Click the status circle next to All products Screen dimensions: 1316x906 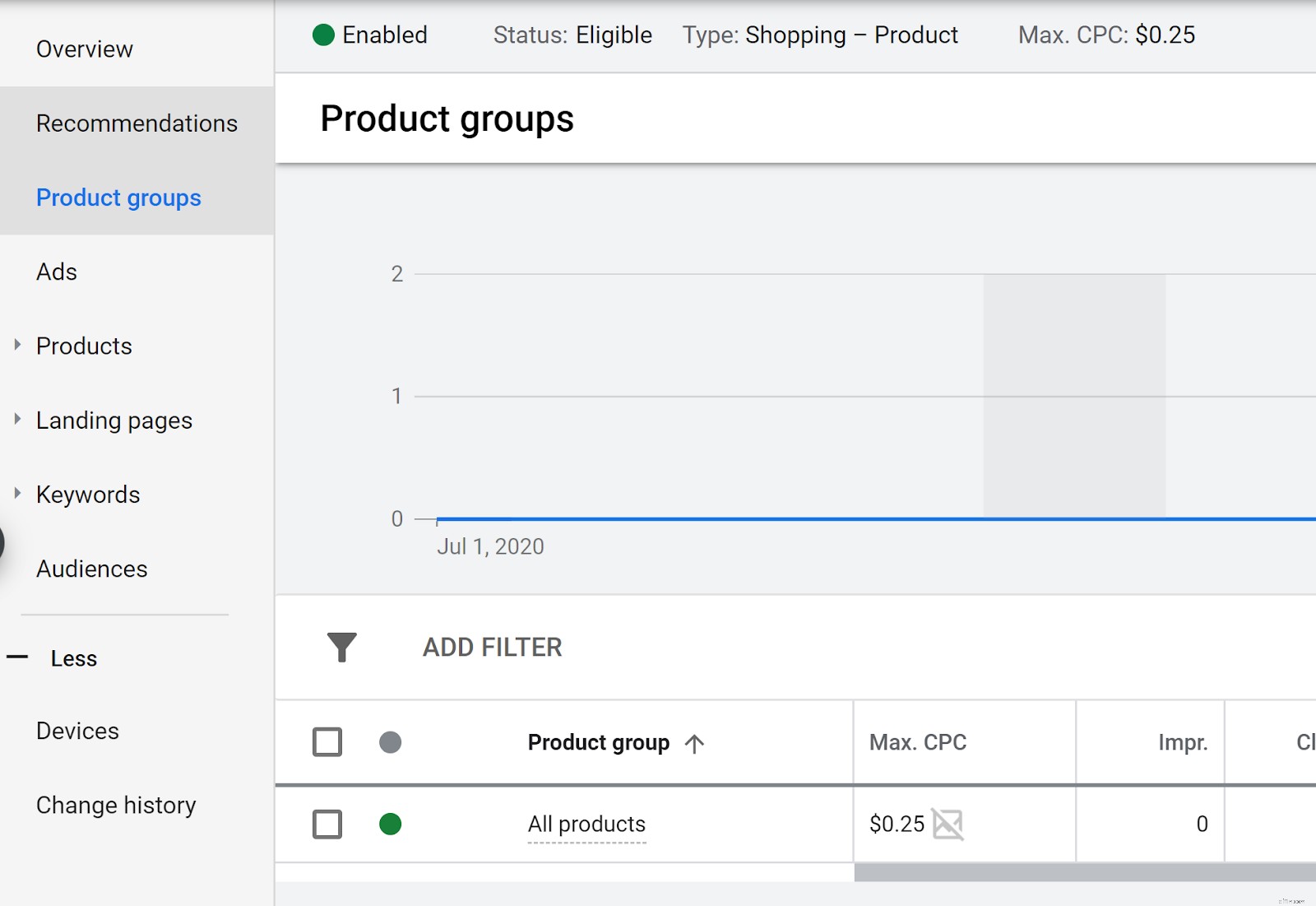point(392,824)
